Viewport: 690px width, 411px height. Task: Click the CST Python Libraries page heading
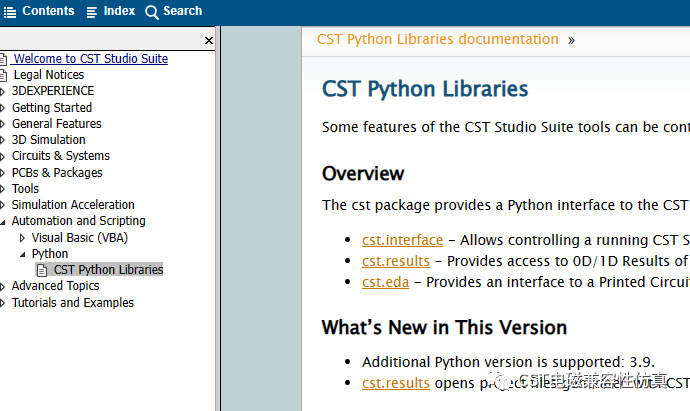pyautogui.click(x=425, y=89)
